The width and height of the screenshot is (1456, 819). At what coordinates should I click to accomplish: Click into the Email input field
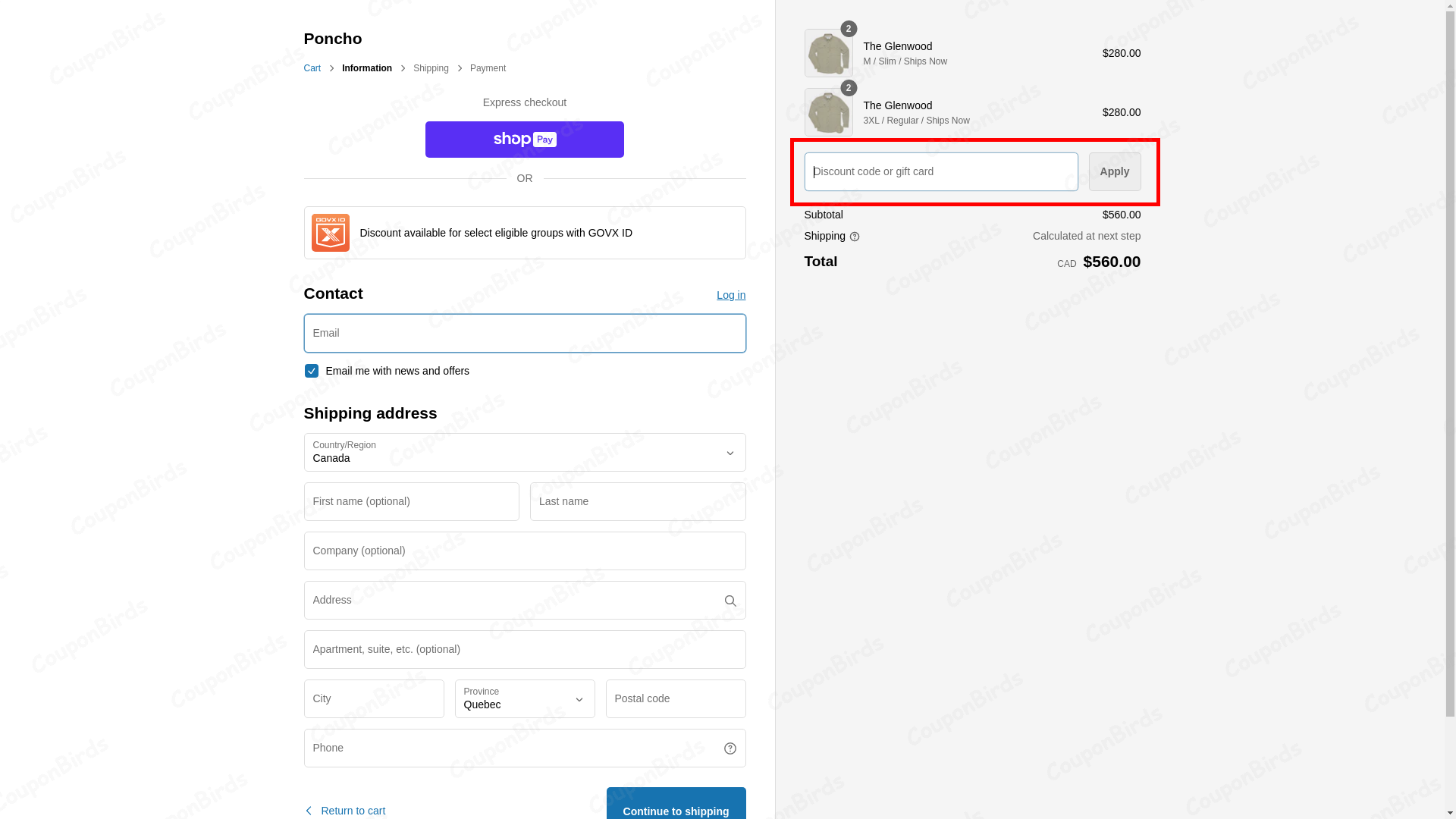[x=525, y=334]
